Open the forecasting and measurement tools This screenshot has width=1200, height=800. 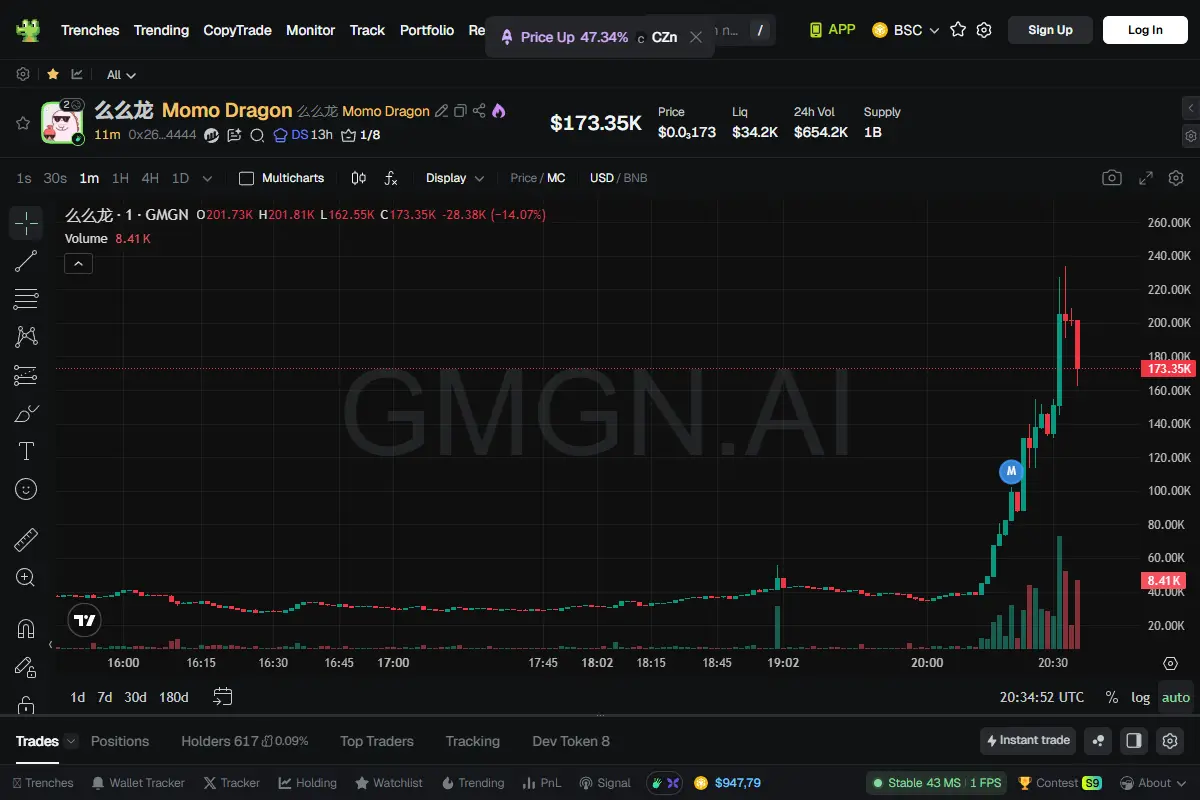point(26,375)
